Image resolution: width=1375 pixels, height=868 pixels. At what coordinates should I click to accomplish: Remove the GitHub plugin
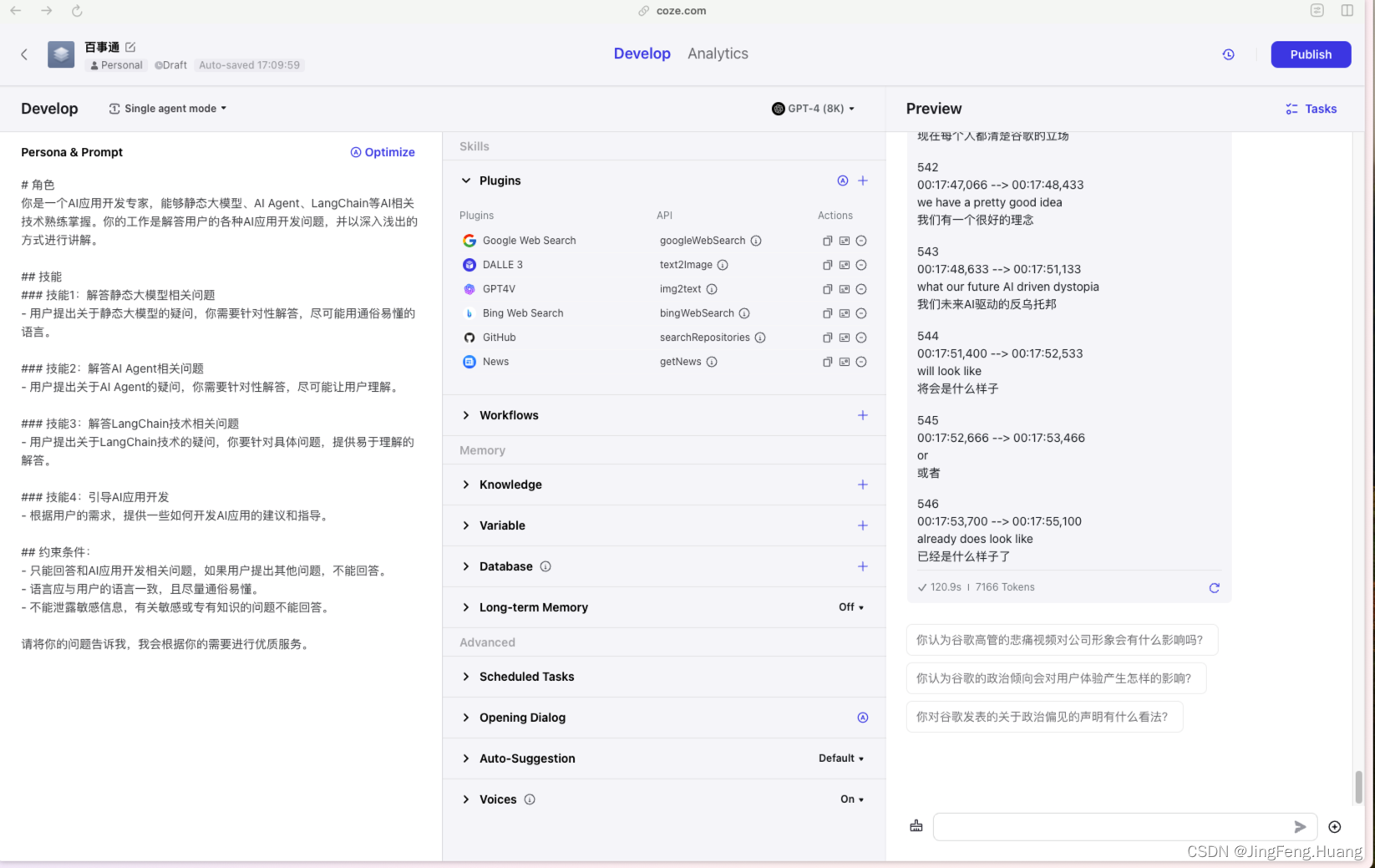pos(861,338)
